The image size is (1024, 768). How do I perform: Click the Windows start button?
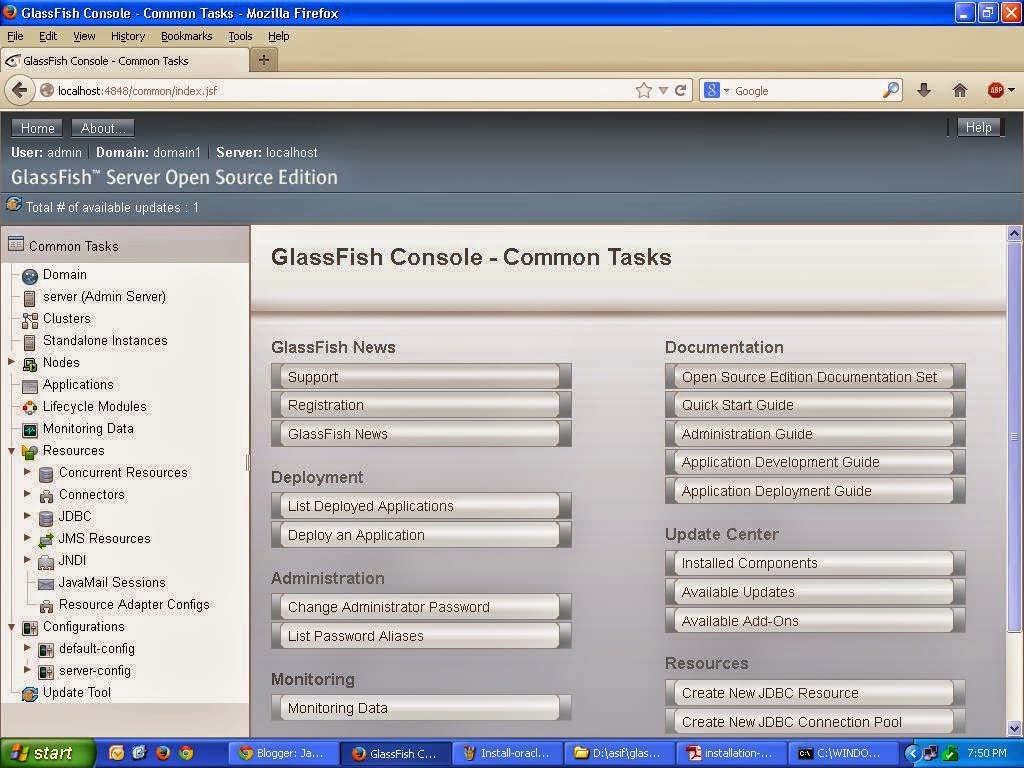pos(47,753)
